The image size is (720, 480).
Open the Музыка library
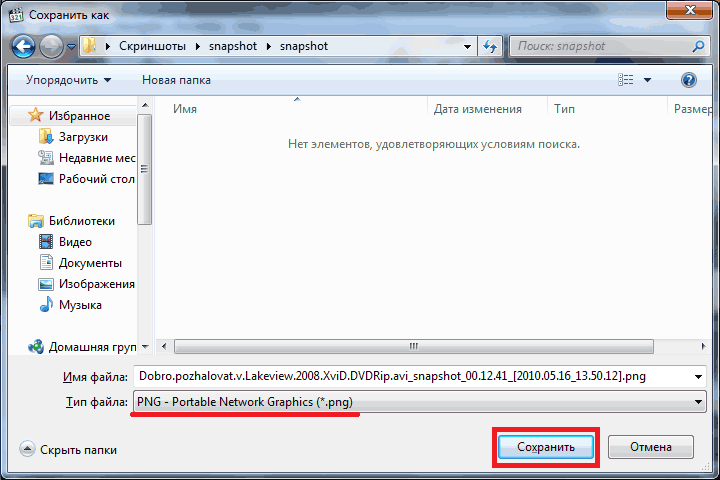[x=80, y=305]
